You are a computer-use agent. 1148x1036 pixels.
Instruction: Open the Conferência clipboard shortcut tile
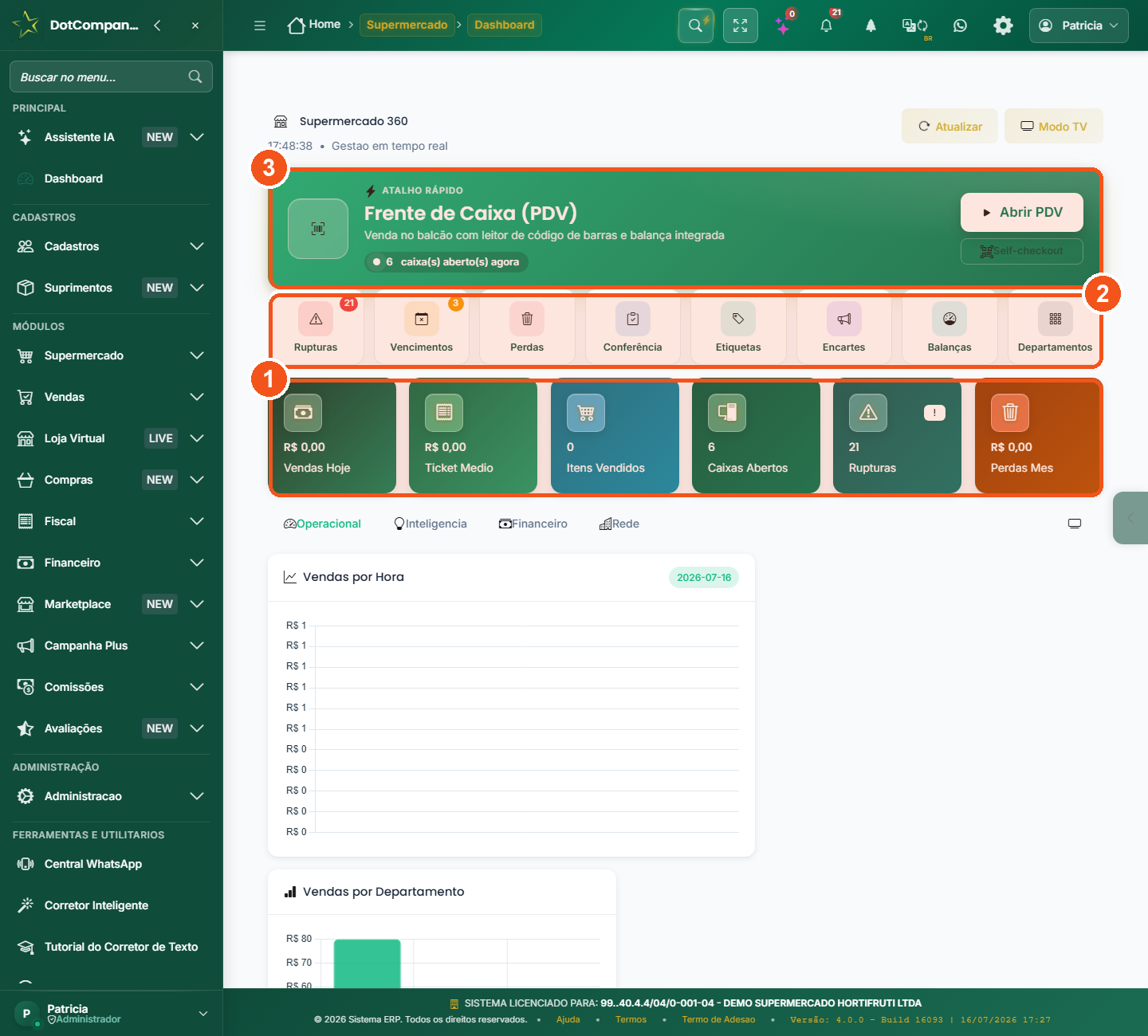[x=633, y=328]
